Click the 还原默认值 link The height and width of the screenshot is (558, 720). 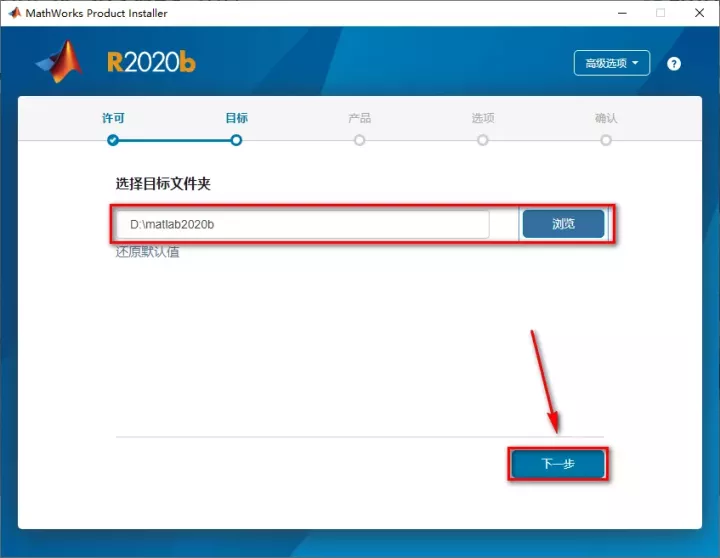pos(147,252)
